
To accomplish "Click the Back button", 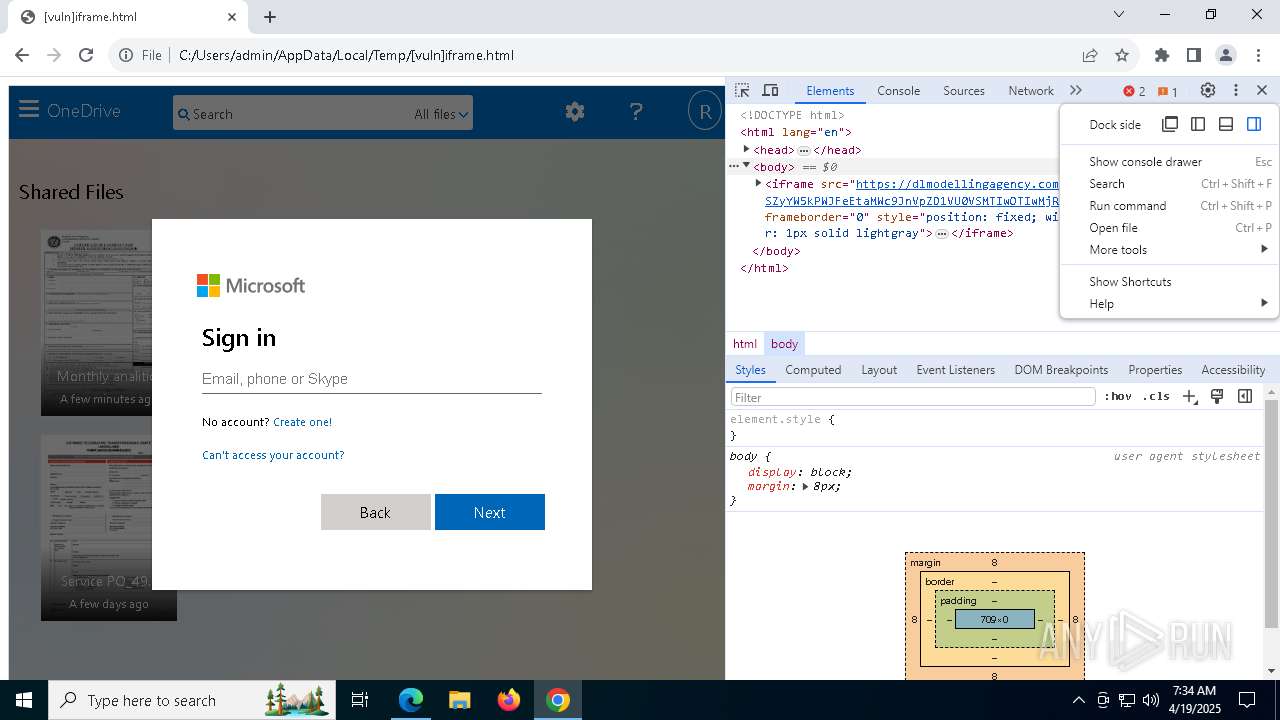I will (x=376, y=512).
